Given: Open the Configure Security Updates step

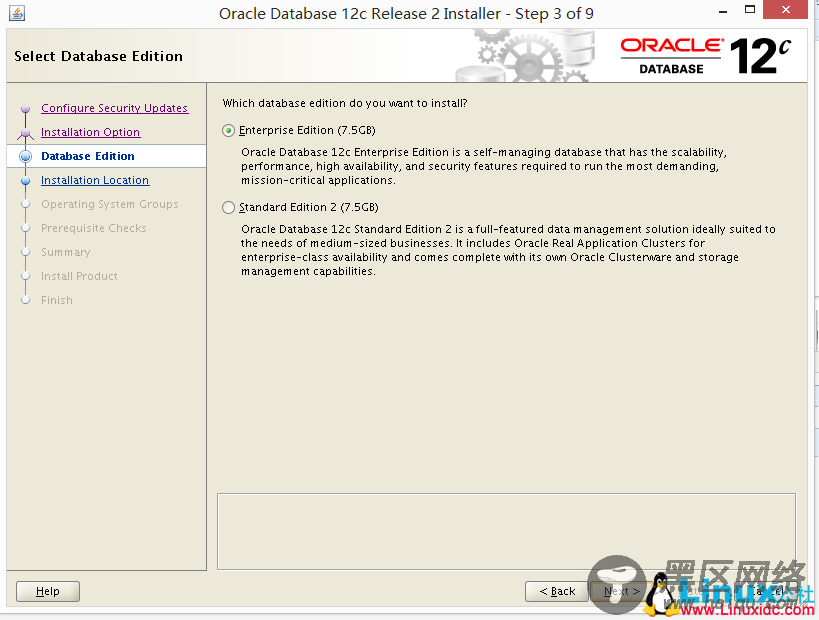Looking at the screenshot, I should (x=114, y=108).
